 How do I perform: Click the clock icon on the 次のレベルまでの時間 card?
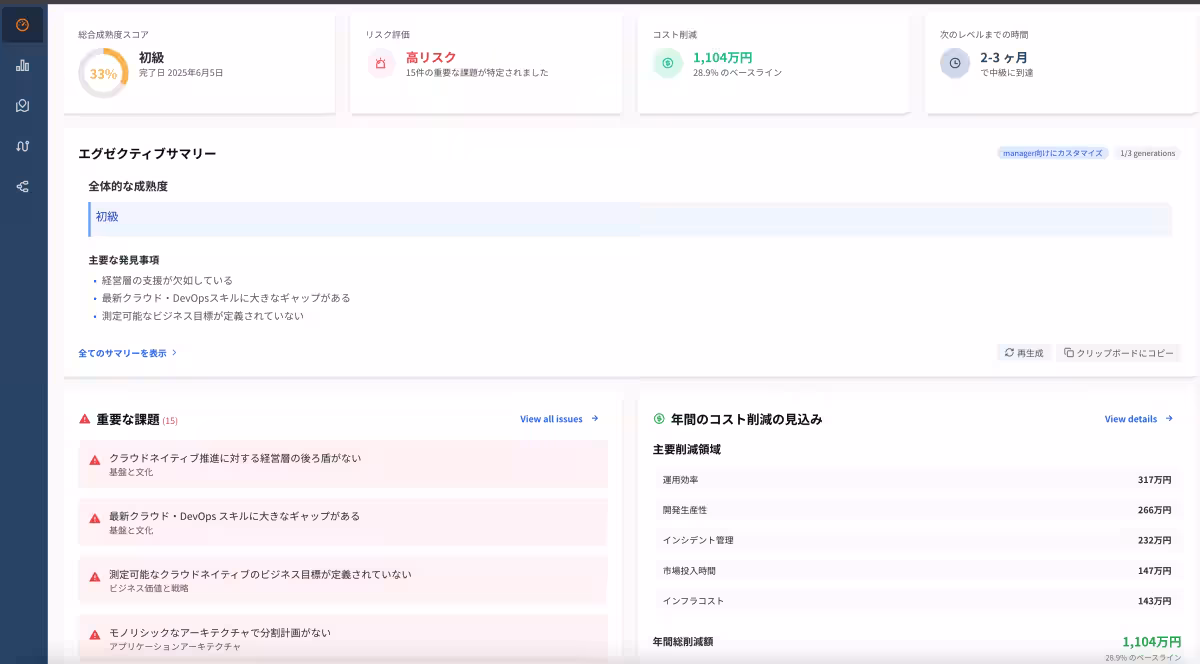point(954,64)
